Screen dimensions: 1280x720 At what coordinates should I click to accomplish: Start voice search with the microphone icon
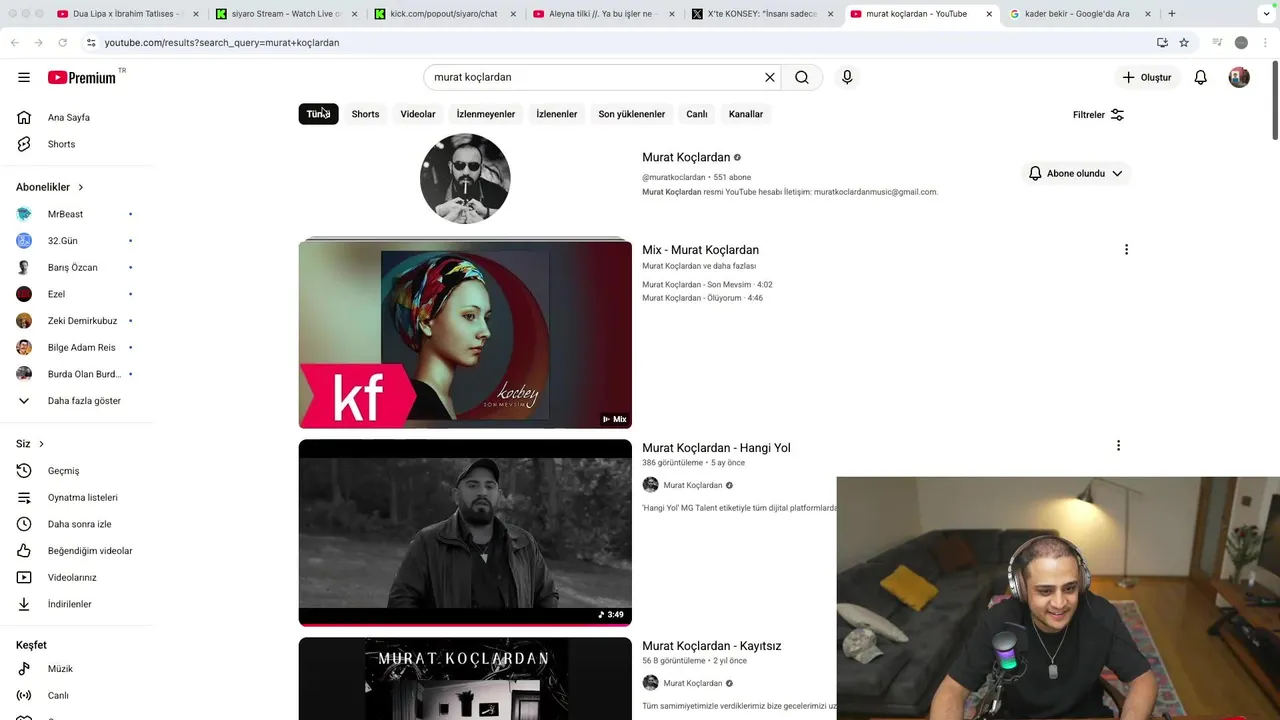pos(847,77)
